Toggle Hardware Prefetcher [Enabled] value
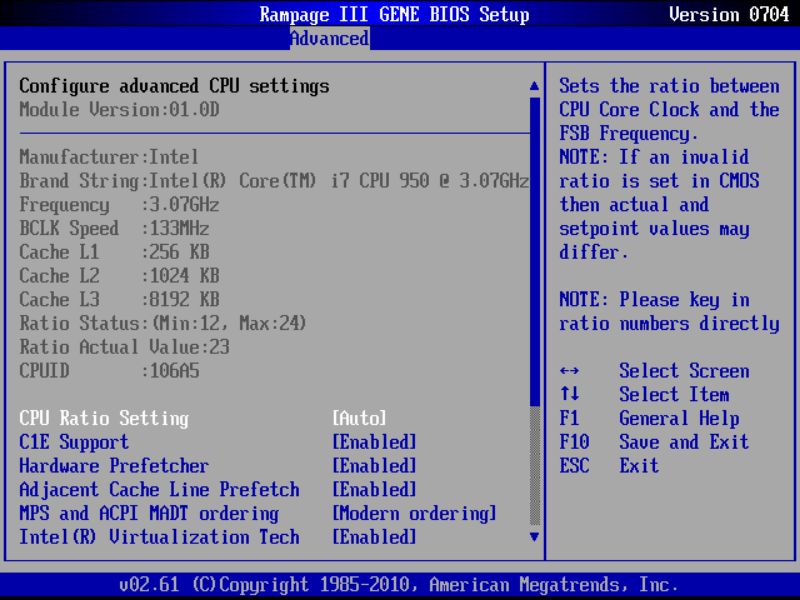800x600 pixels. [x=374, y=465]
